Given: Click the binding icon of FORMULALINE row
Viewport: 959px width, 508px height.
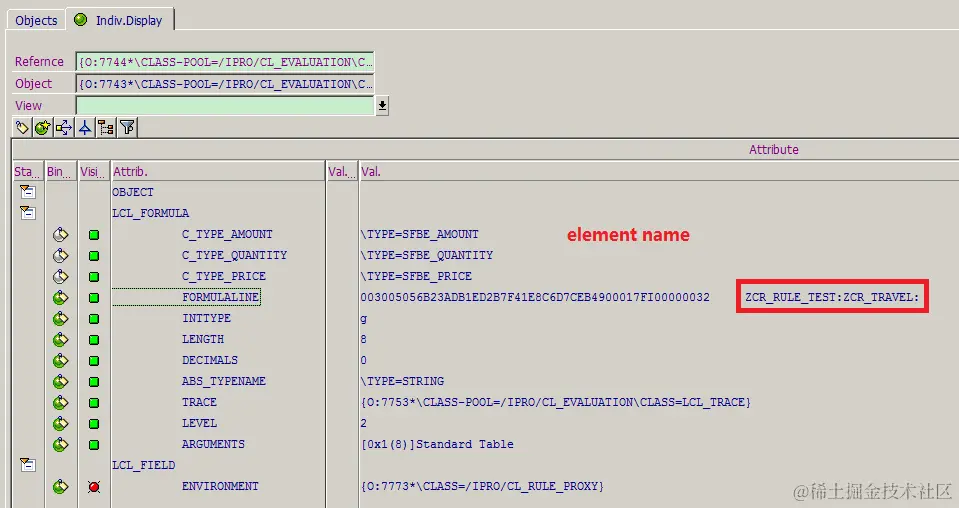Looking at the screenshot, I should click(x=60, y=297).
